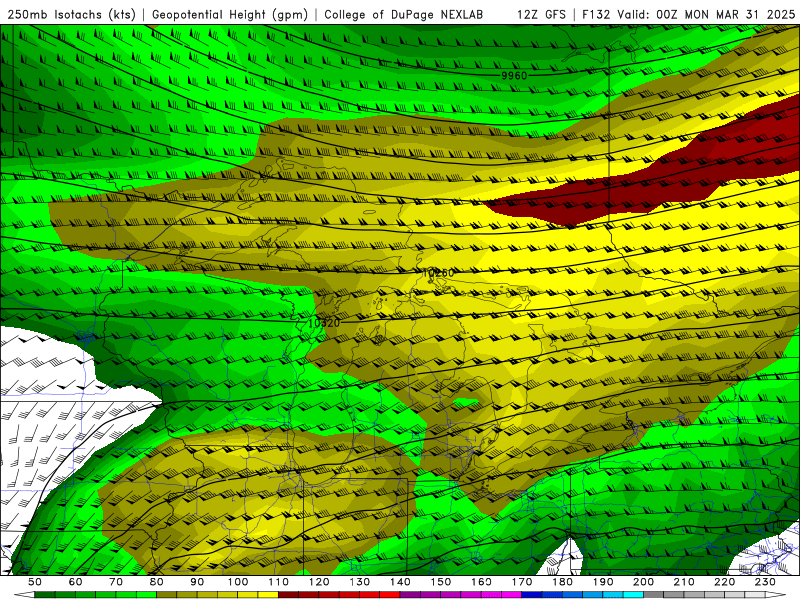800x600 pixels.
Task: Click the "Geopotential Height (gpm)" title text
Action: pyautogui.click(x=230, y=15)
